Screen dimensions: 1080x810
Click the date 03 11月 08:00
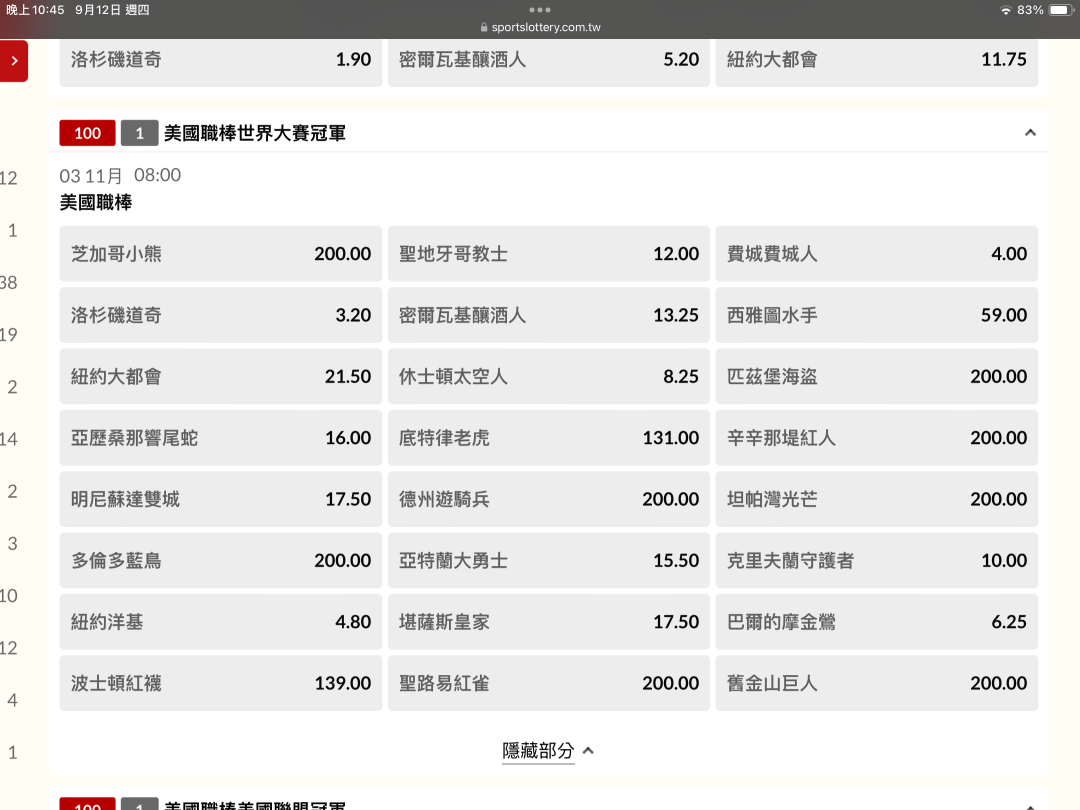pyautogui.click(x=121, y=176)
